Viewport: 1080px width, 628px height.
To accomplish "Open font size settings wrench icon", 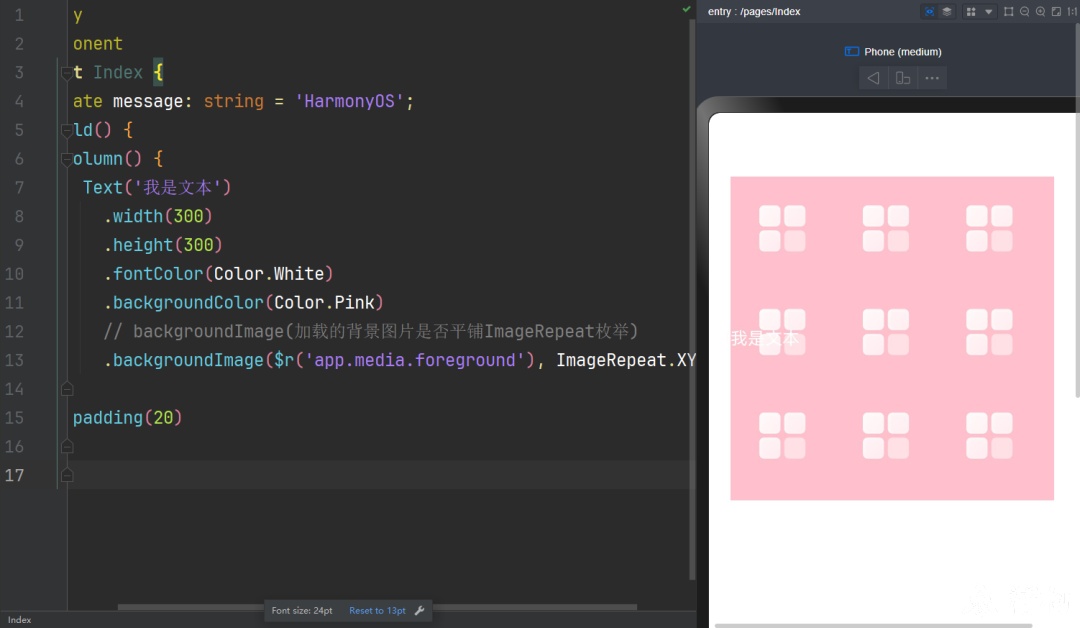I will (x=419, y=611).
